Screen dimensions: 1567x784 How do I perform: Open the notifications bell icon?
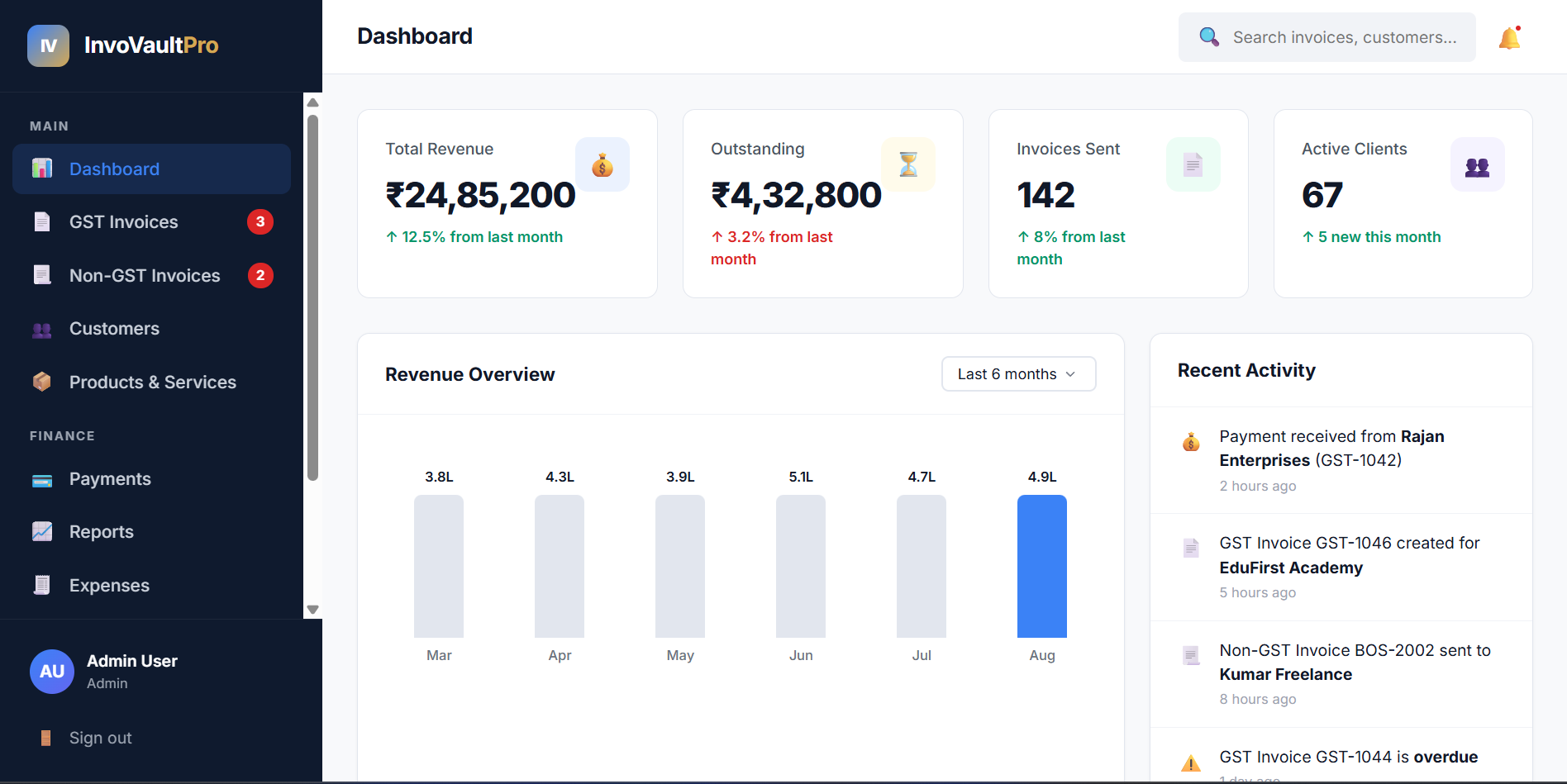(x=1510, y=38)
